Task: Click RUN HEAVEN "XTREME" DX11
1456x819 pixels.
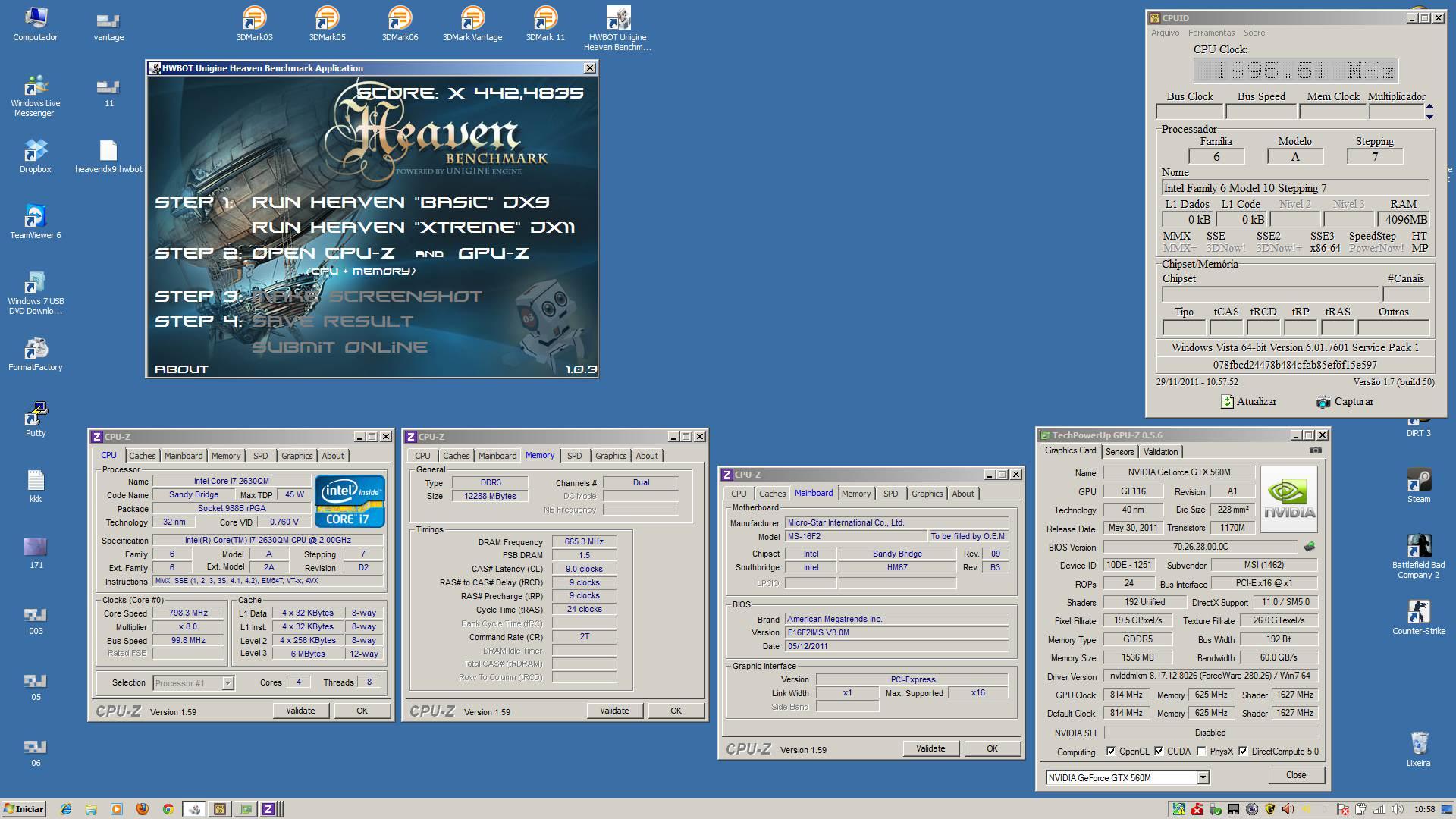Action: point(413,227)
